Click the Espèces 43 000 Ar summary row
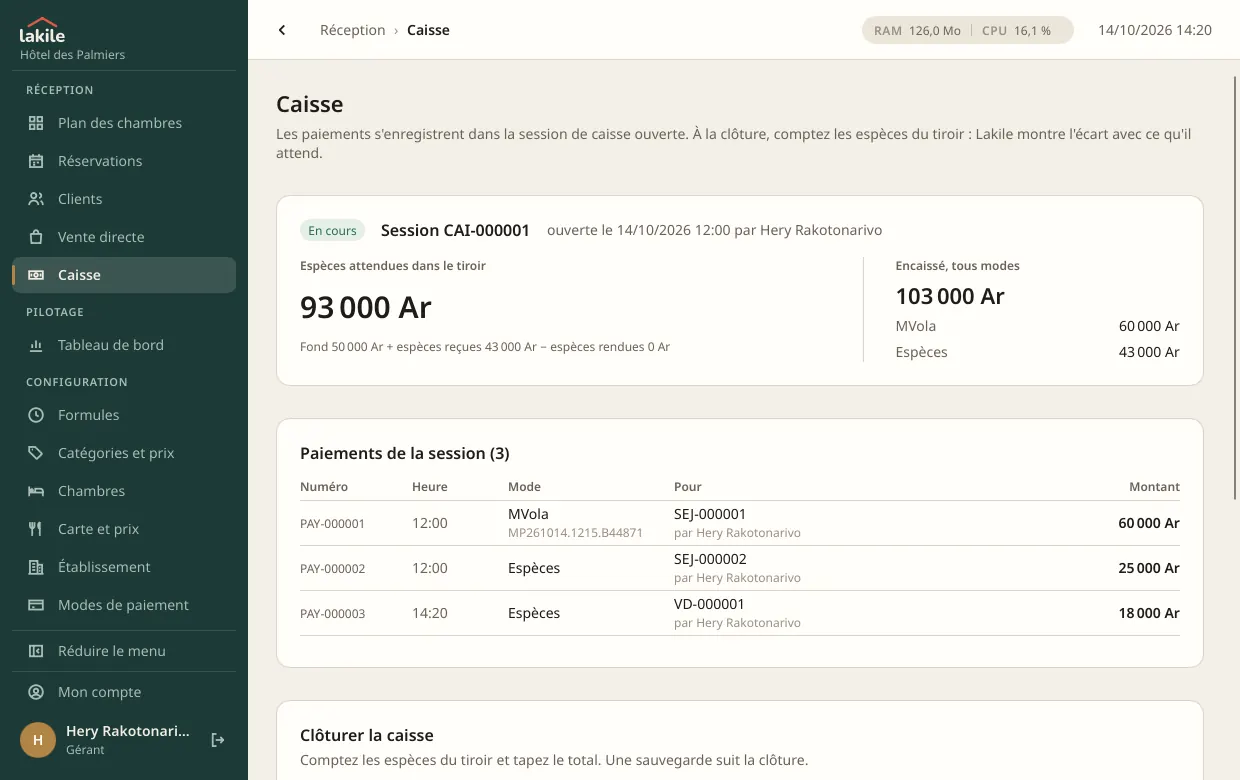Image resolution: width=1240 pixels, height=780 pixels. point(1038,352)
